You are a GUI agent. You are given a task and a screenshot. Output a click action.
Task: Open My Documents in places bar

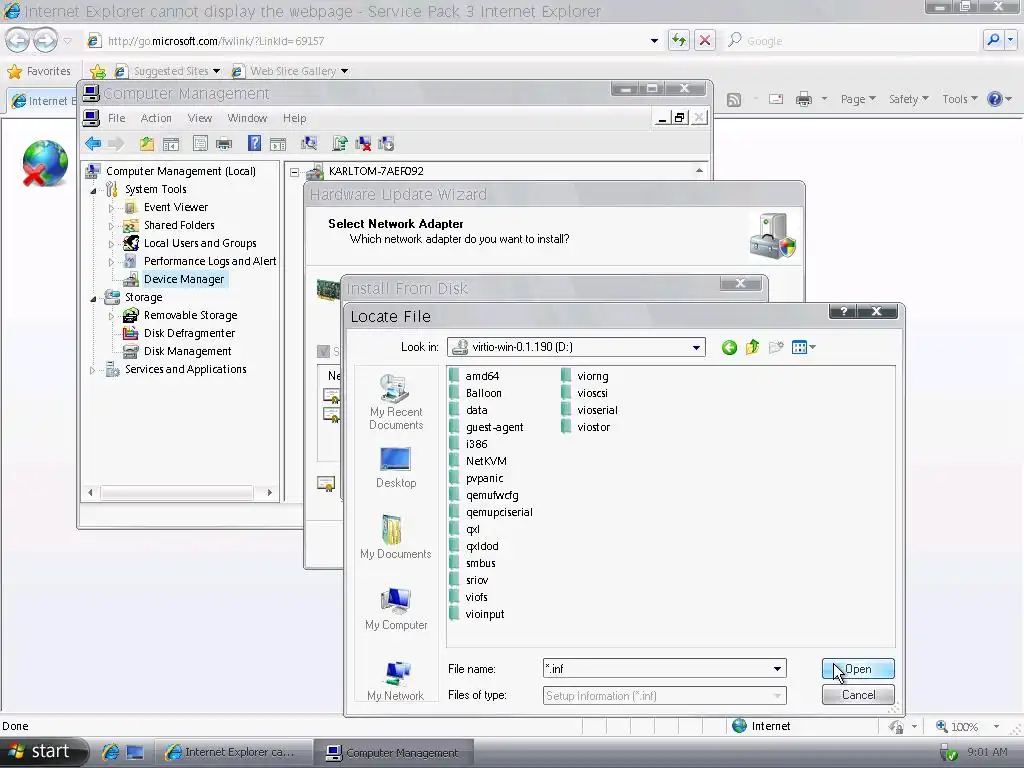396,537
